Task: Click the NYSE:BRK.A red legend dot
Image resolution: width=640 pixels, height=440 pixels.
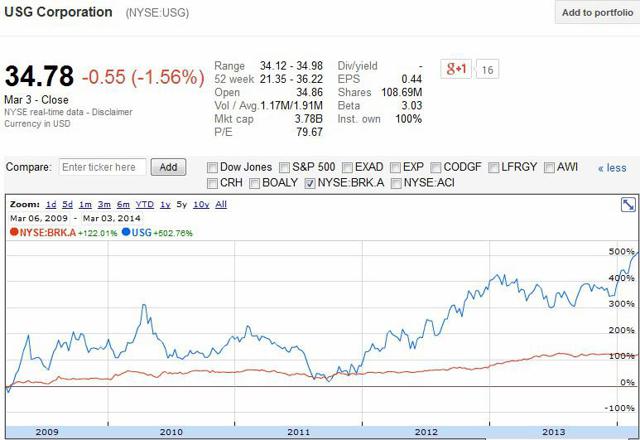Action: click(14, 232)
